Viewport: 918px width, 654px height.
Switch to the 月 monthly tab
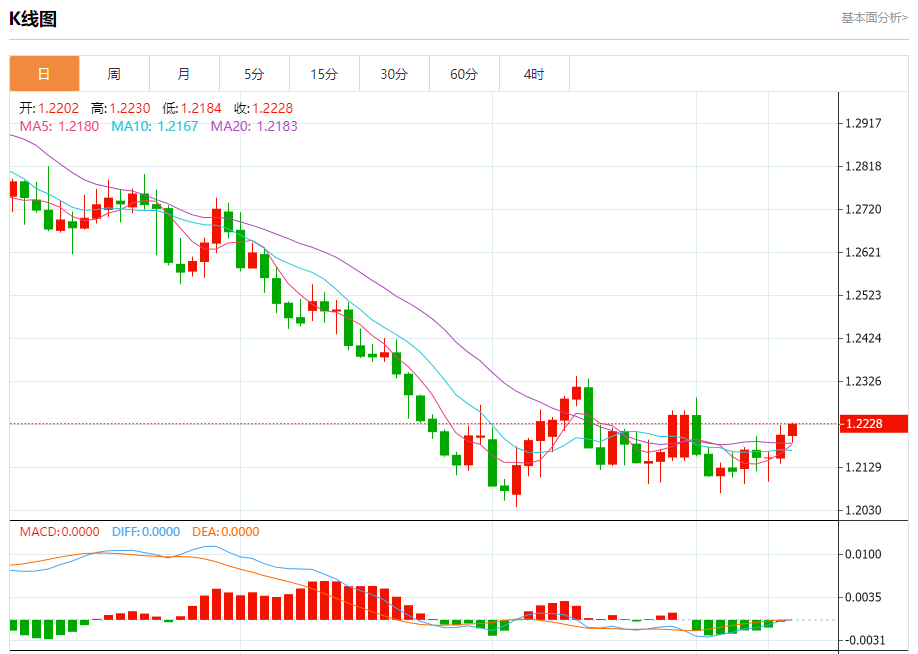point(184,74)
